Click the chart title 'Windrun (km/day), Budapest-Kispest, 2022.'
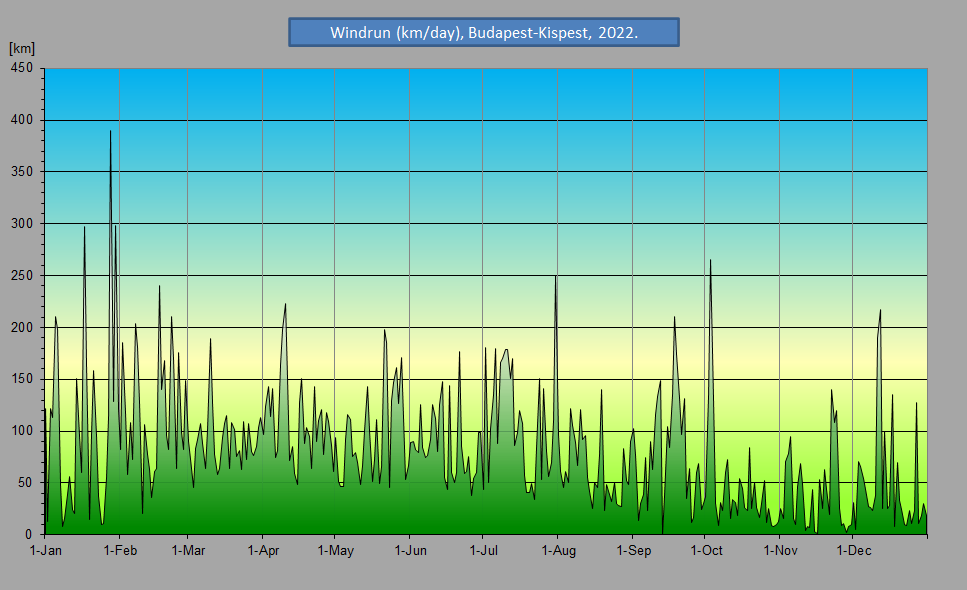 click(x=483, y=32)
